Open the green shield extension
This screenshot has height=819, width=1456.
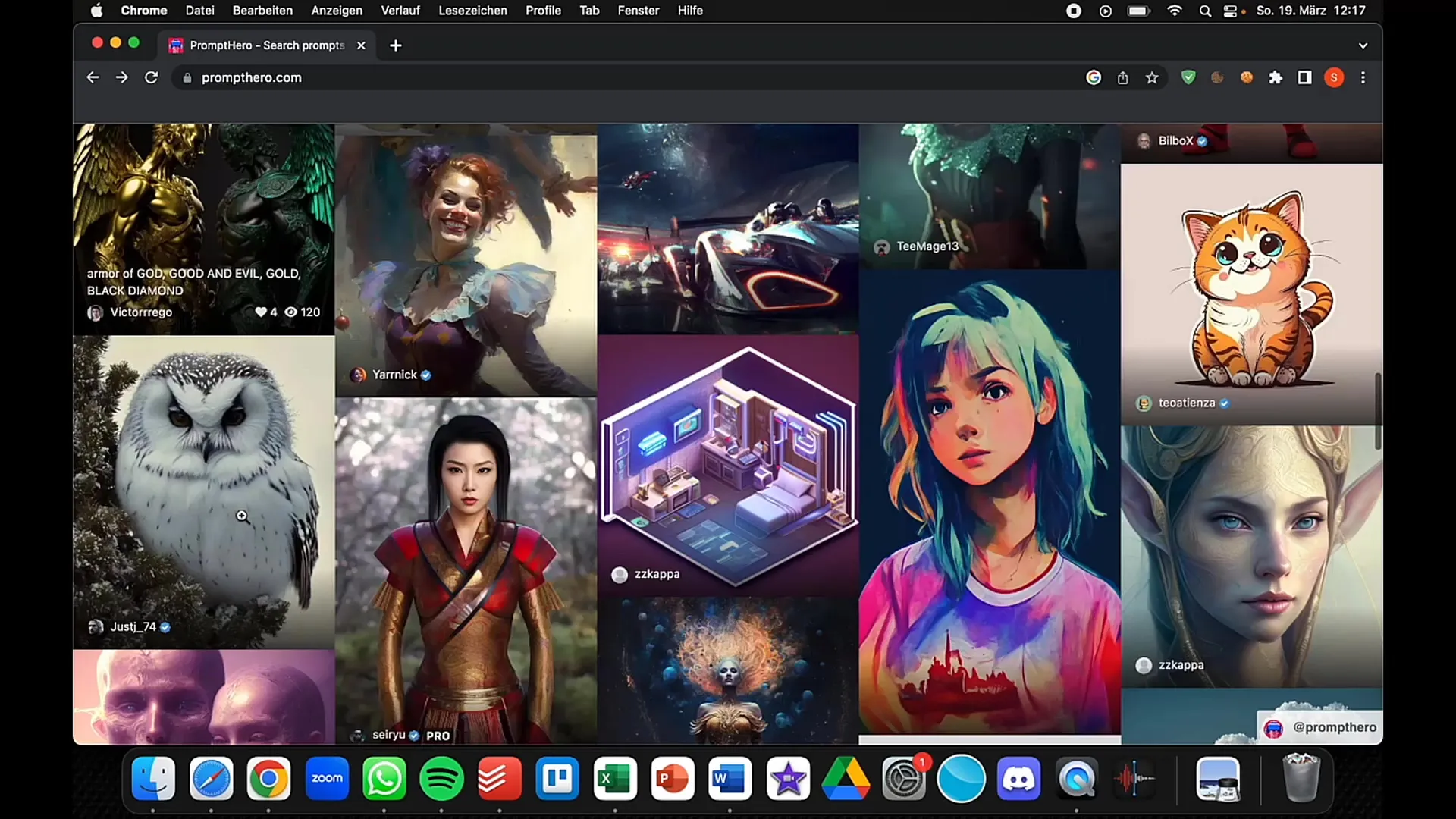point(1188,77)
